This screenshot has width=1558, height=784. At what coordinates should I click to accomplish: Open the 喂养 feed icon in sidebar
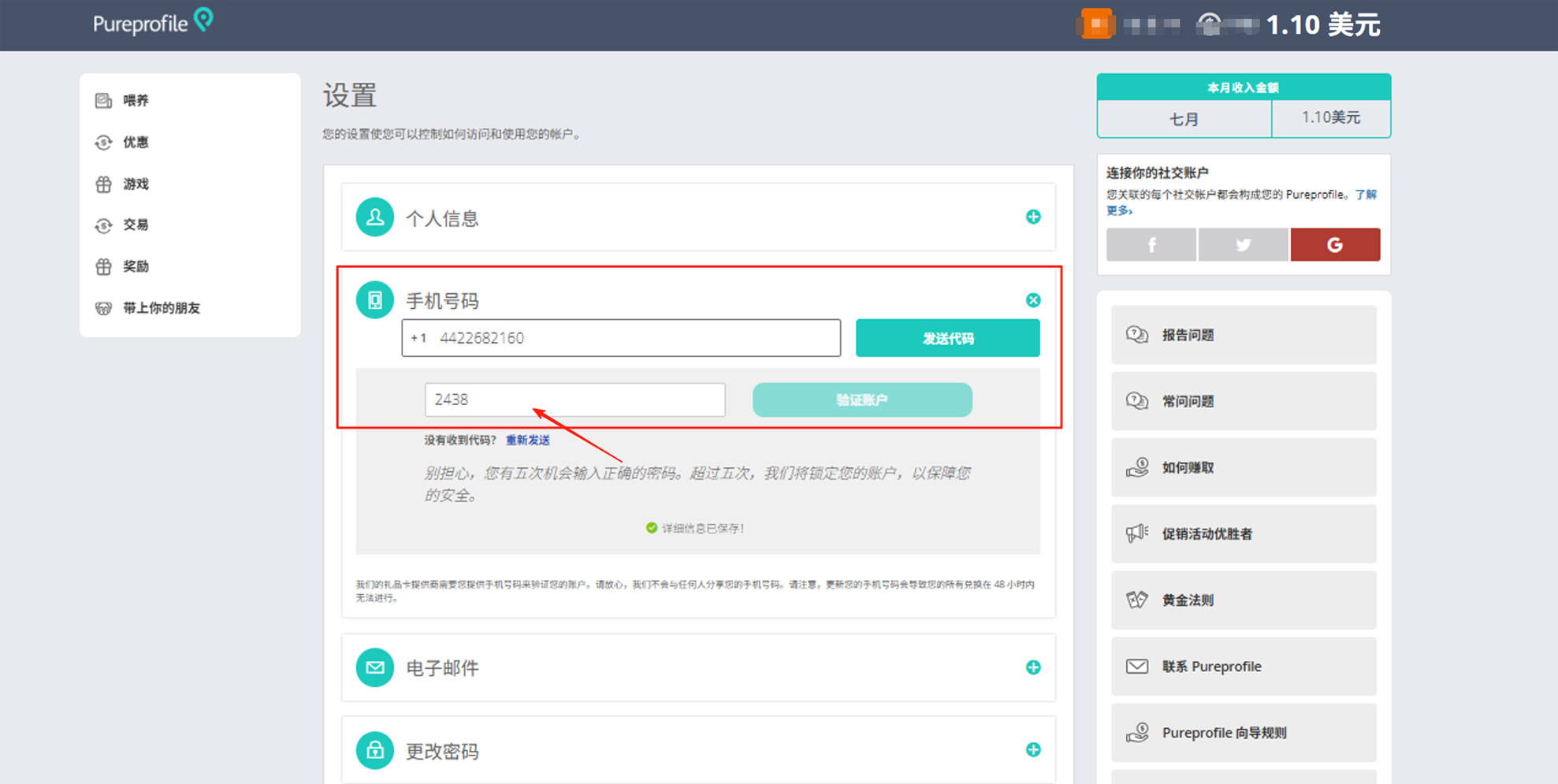point(103,100)
